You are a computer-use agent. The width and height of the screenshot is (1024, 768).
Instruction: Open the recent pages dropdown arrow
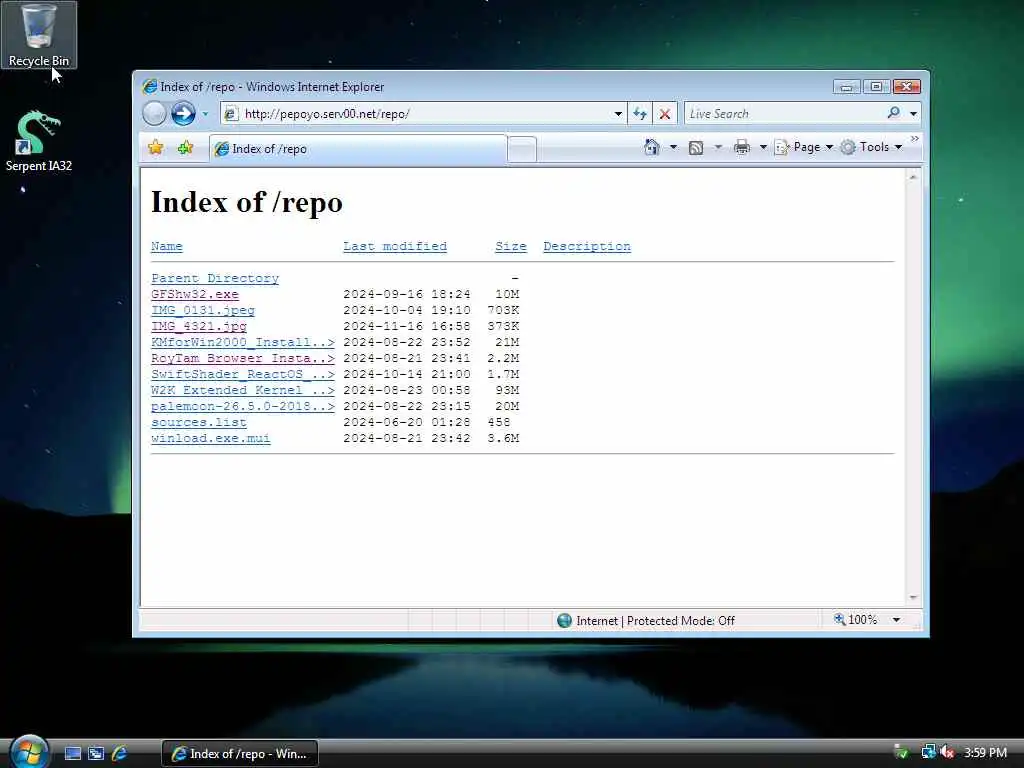coord(205,114)
